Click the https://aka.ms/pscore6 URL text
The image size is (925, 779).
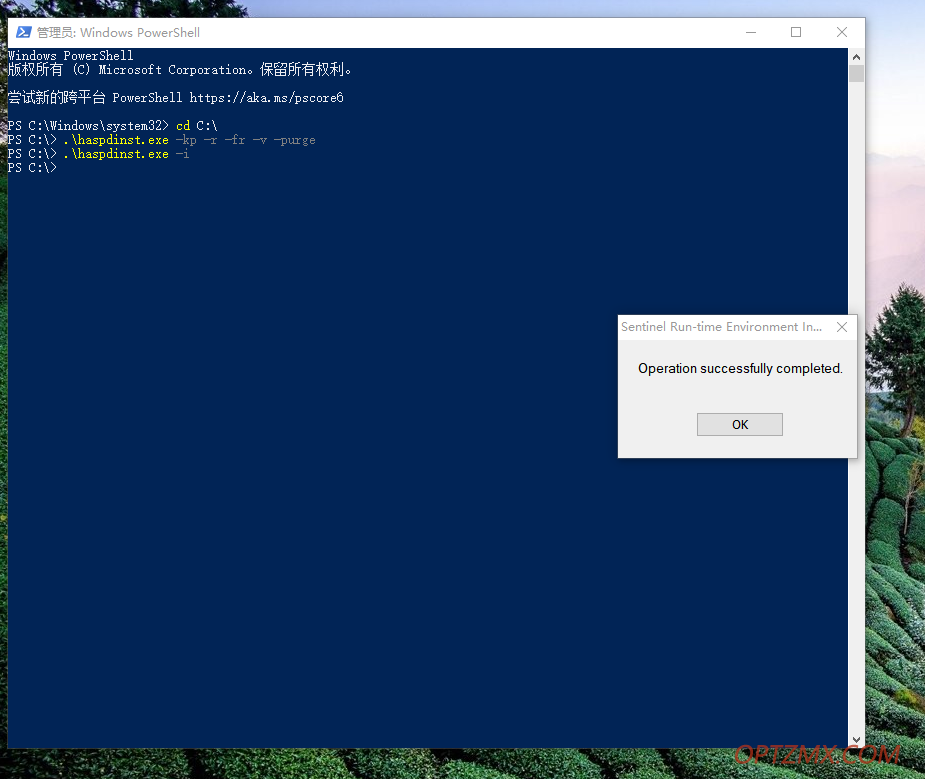(267, 98)
